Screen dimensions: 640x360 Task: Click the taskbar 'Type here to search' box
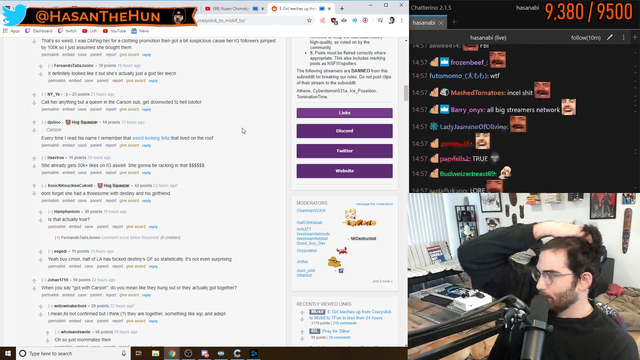(x=73, y=353)
